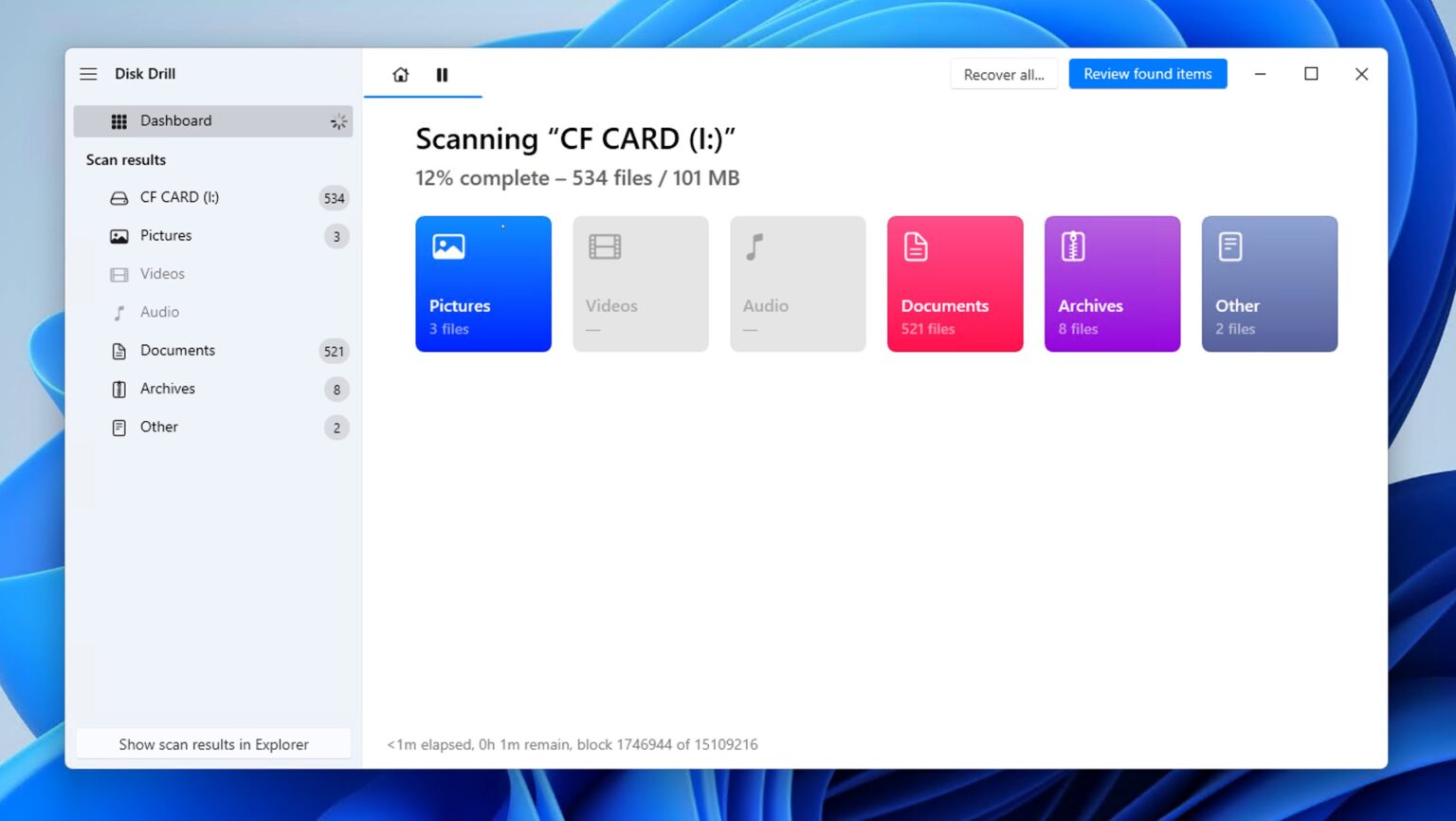1456x821 pixels.
Task: Maximize the Disk Drill window
Action: tap(1311, 74)
